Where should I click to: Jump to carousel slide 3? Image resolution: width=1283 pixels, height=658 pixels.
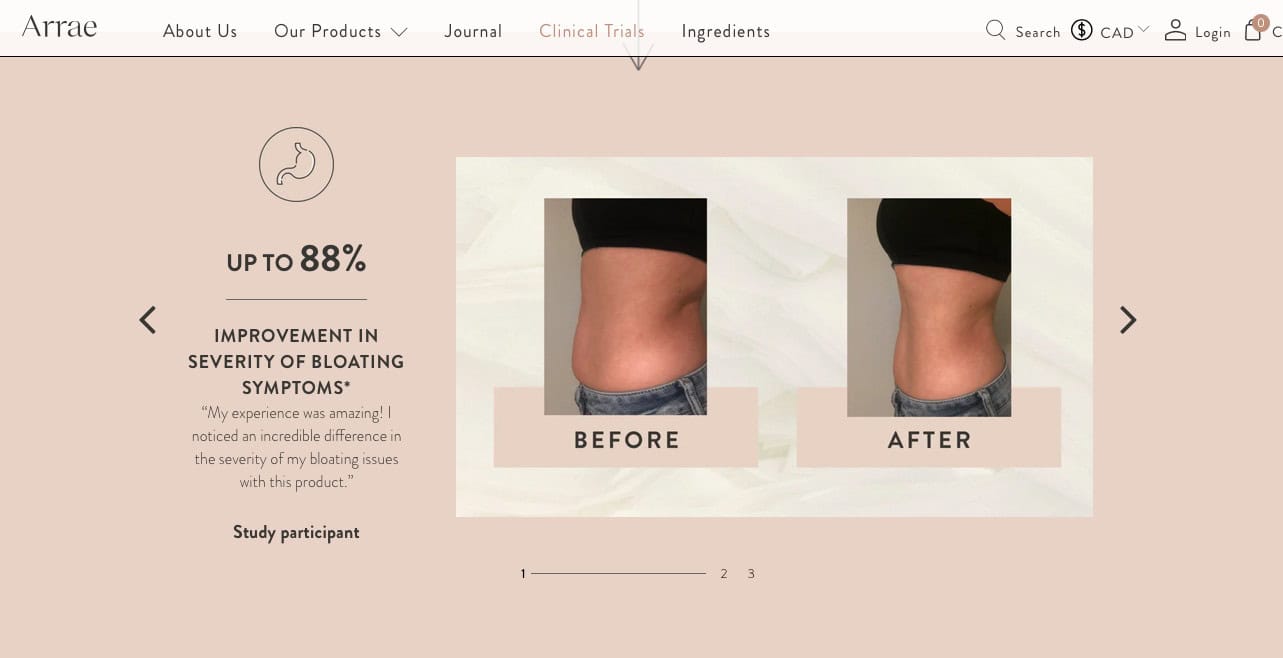[x=751, y=574]
